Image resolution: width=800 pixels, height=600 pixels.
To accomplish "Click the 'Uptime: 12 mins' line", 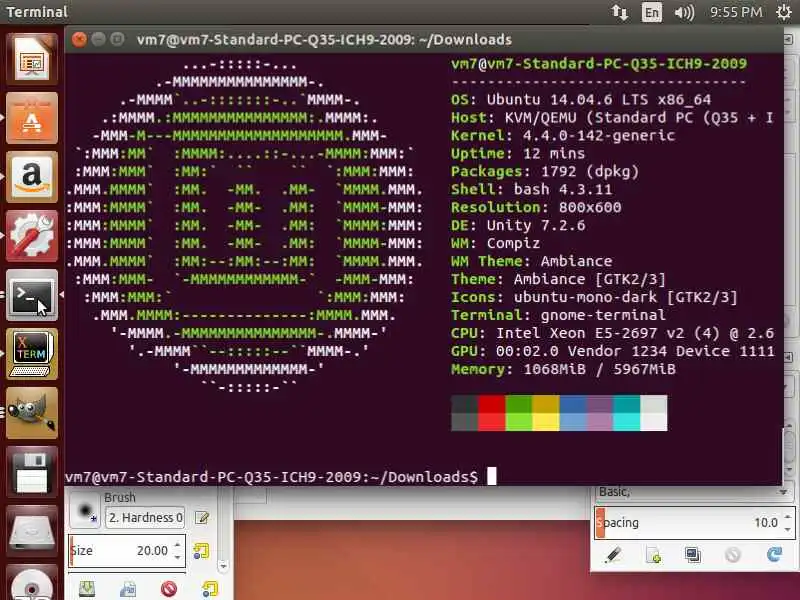I will [518, 153].
